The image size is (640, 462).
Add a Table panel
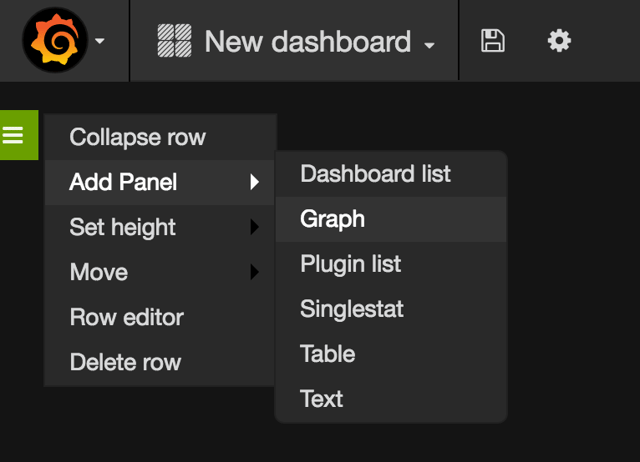pyautogui.click(x=391, y=354)
